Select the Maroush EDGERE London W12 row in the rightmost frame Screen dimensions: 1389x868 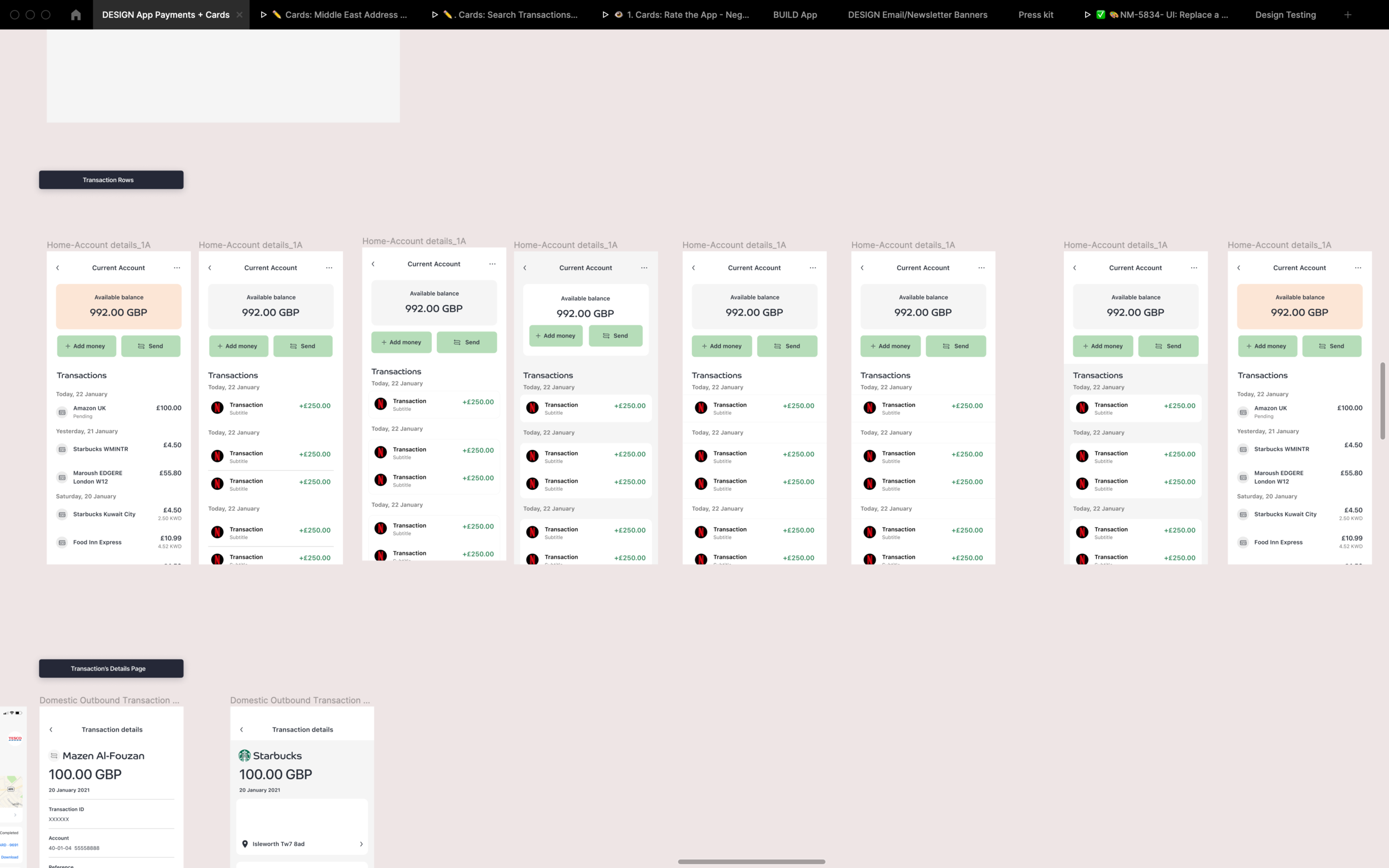click(x=1300, y=477)
